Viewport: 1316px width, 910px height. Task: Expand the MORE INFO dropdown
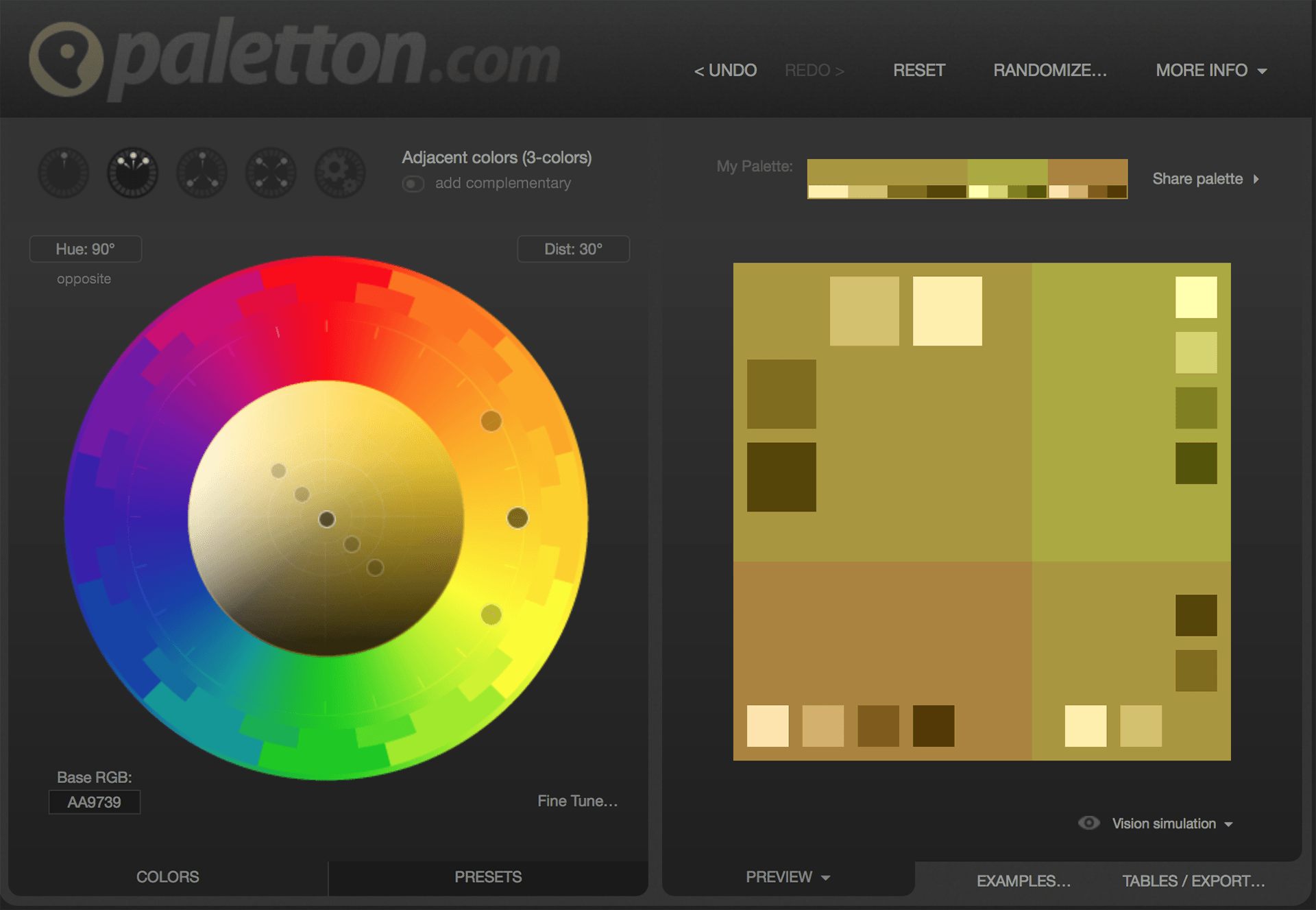click(1210, 70)
